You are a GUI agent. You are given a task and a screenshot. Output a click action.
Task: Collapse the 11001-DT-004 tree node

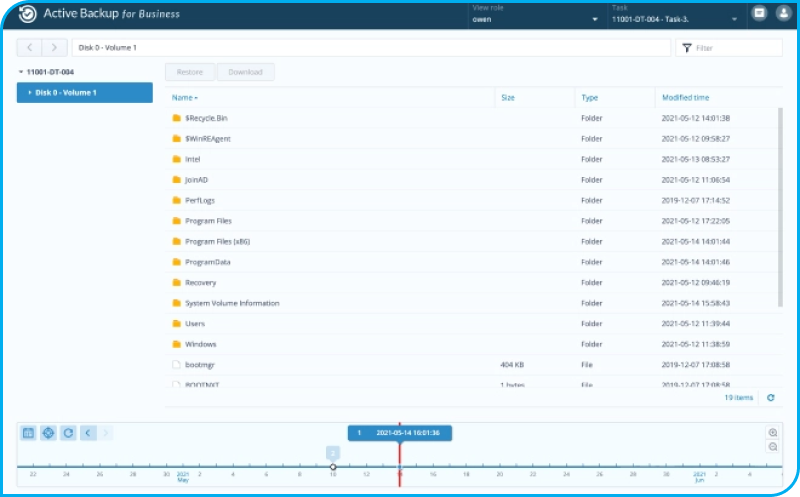tap(21, 72)
